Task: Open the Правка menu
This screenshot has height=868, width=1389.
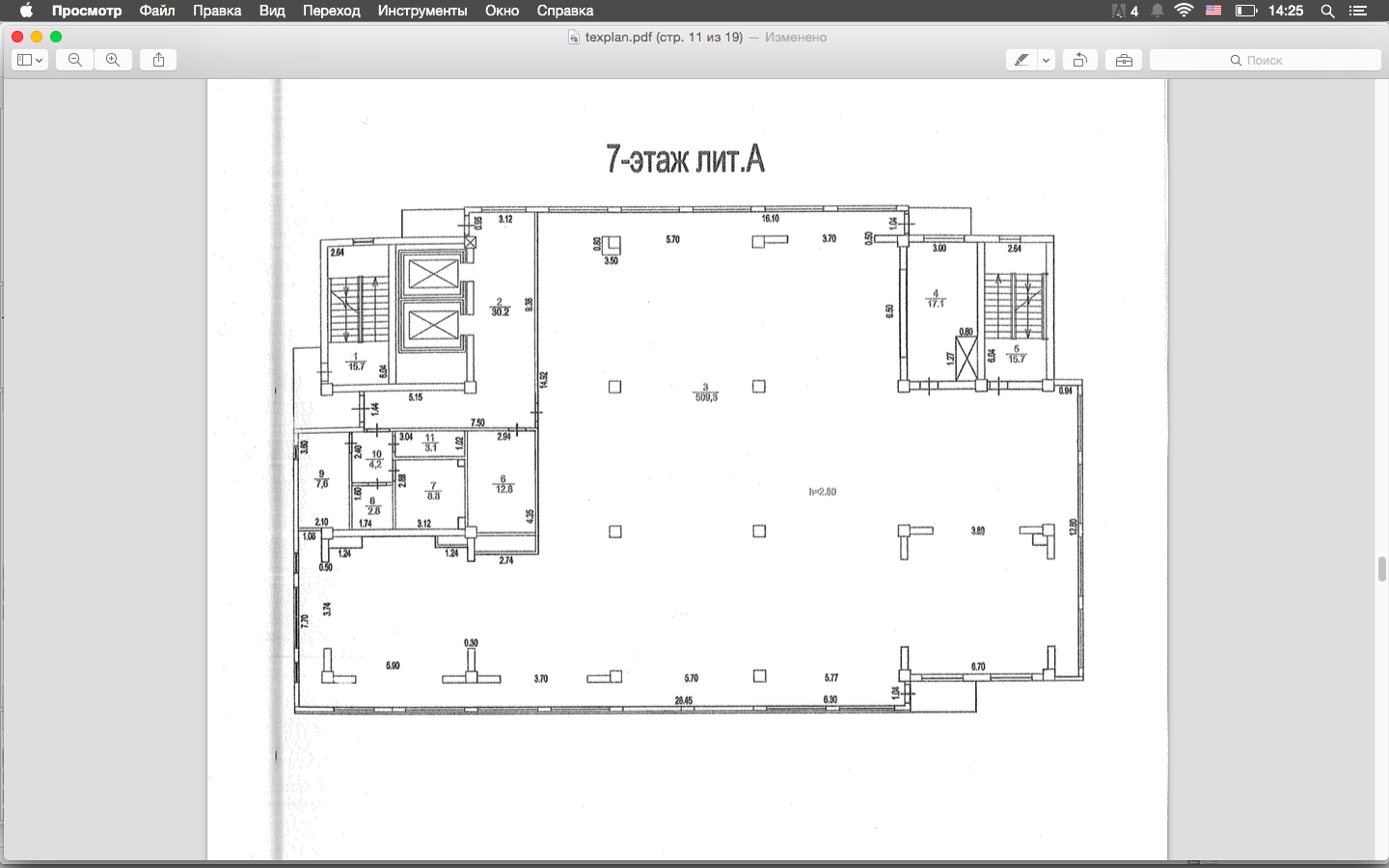Action: click(x=217, y=11)
